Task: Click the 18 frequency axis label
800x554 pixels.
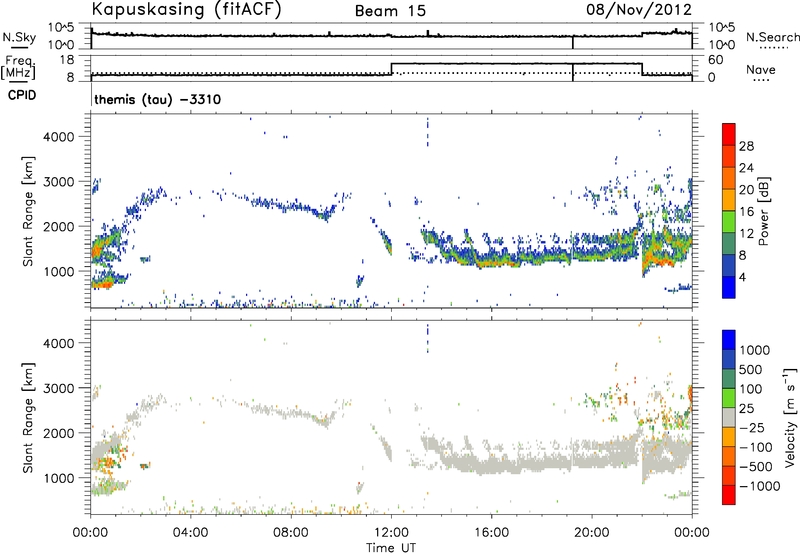Action: [x=67, y=60]
